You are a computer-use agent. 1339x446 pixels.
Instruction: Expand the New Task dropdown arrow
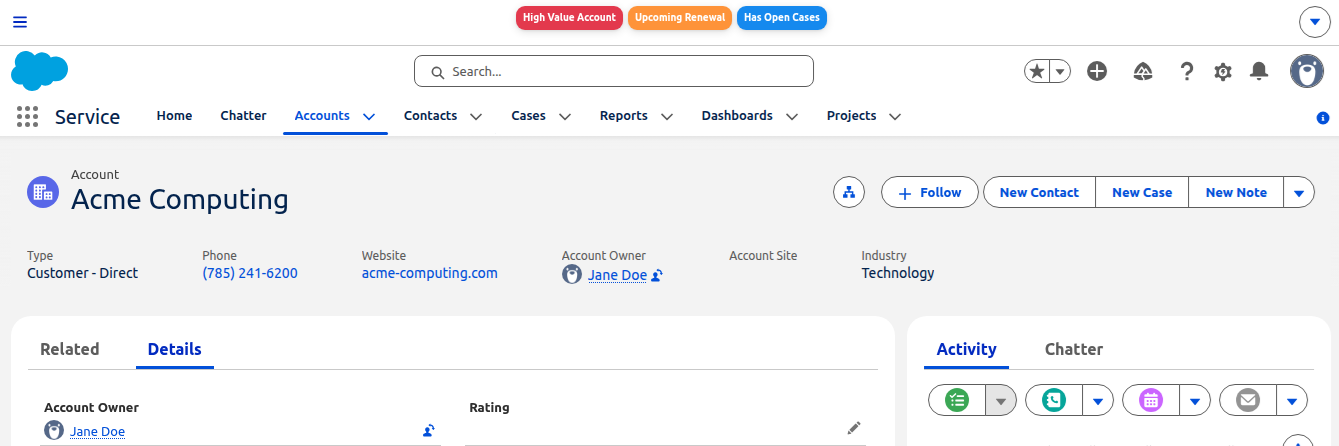[x=1001, y=400]
